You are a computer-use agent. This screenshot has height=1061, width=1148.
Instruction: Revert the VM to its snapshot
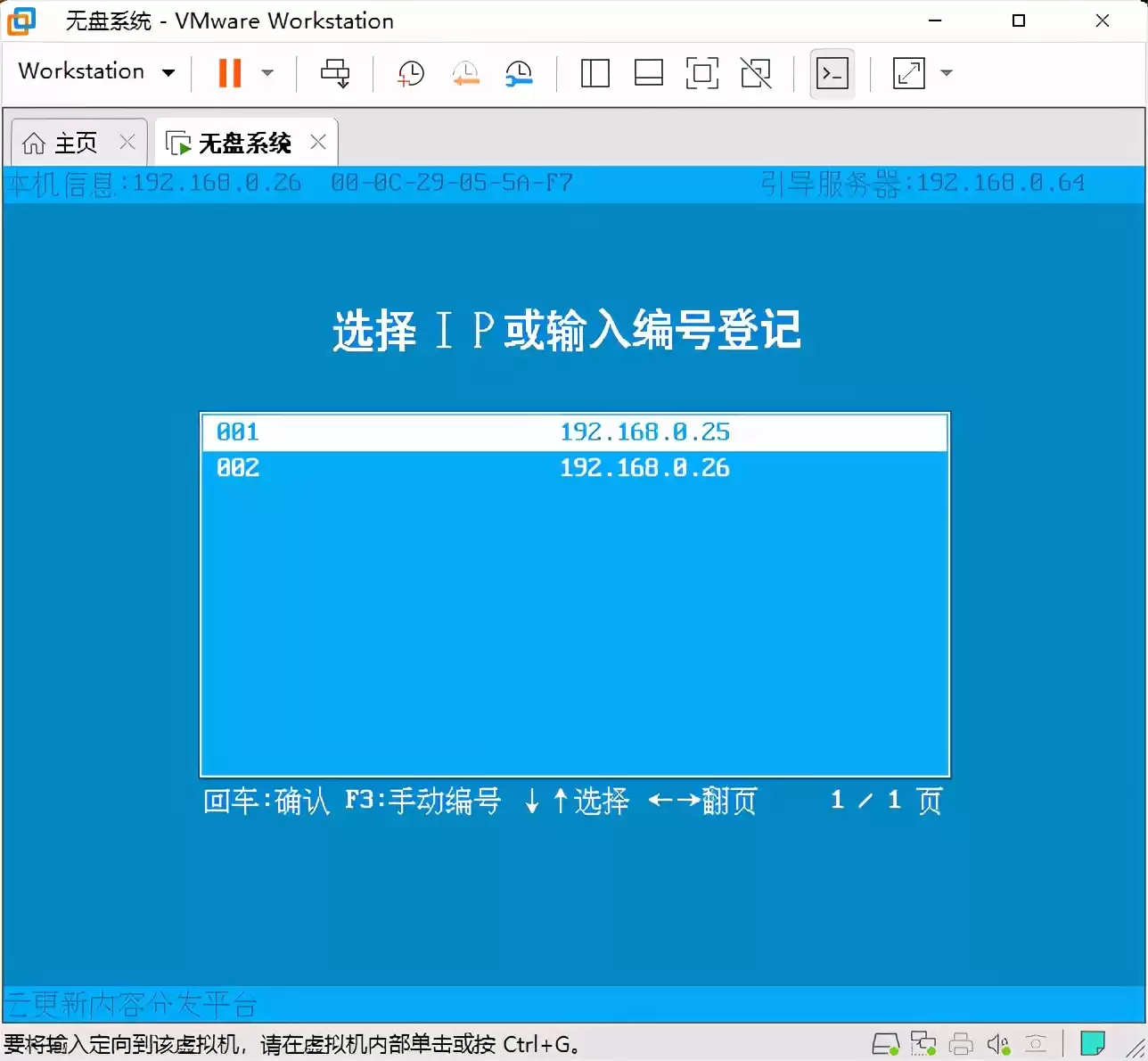coord(464,73)
